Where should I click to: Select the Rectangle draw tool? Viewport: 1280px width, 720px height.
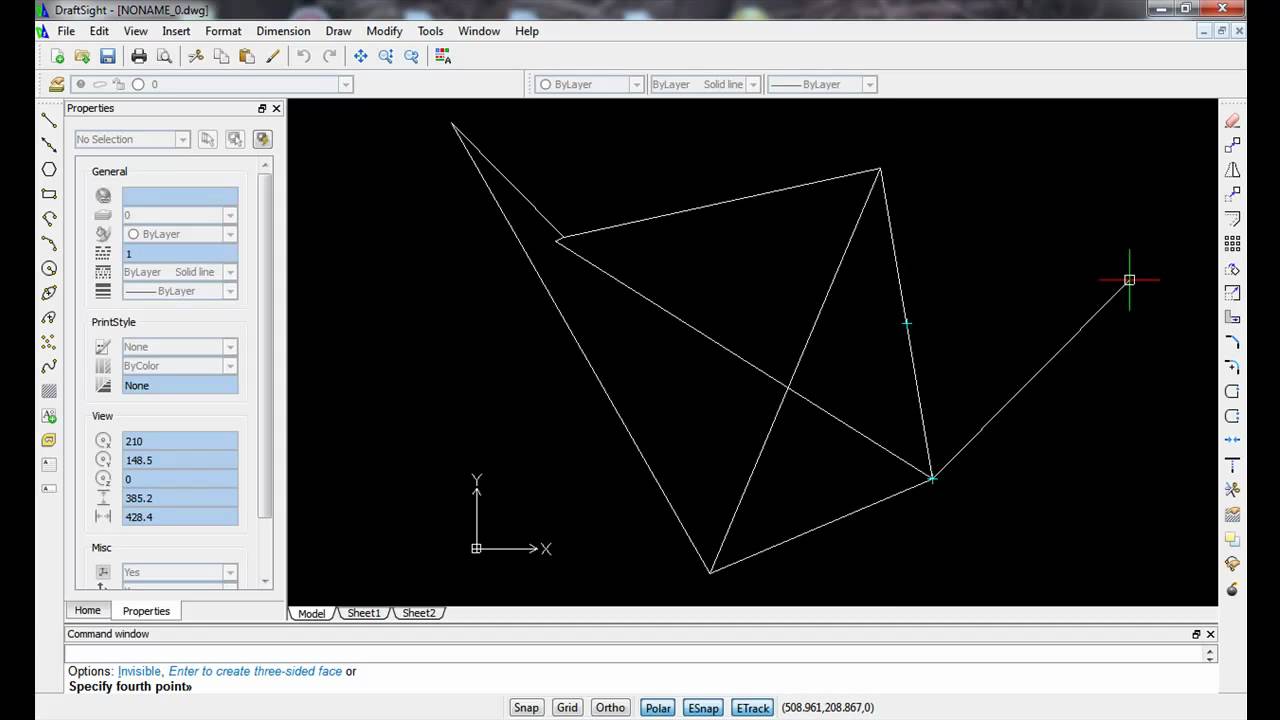pos(49,194)
